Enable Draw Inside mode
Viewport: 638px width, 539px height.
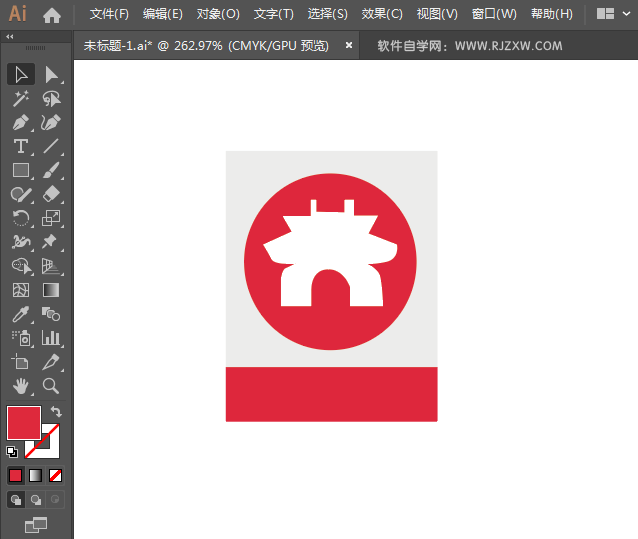(55, 500)
